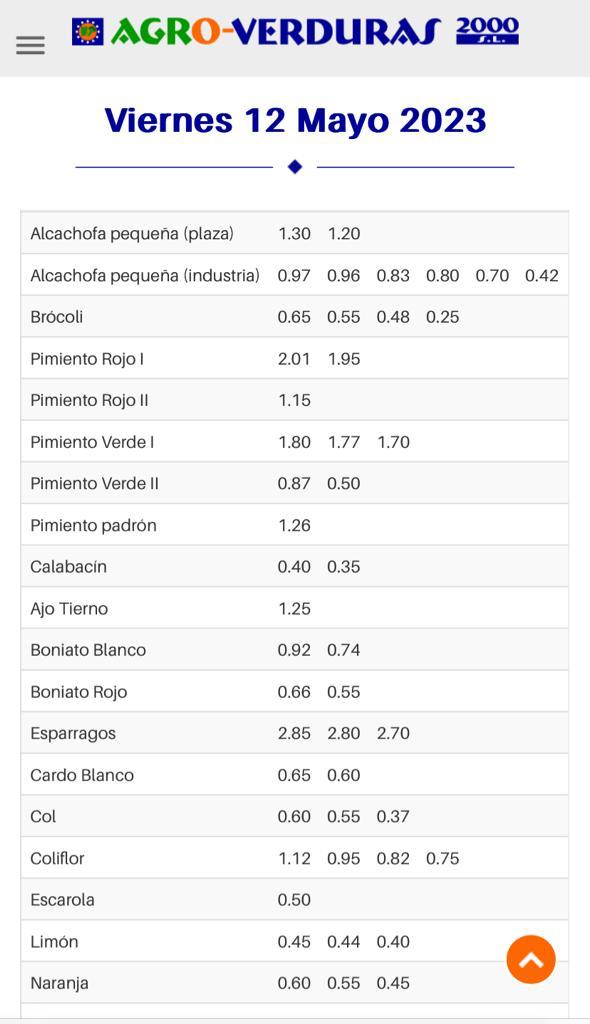
Task: Click the Agro-Verduras 2000 logo
Action: pos(295,31)
